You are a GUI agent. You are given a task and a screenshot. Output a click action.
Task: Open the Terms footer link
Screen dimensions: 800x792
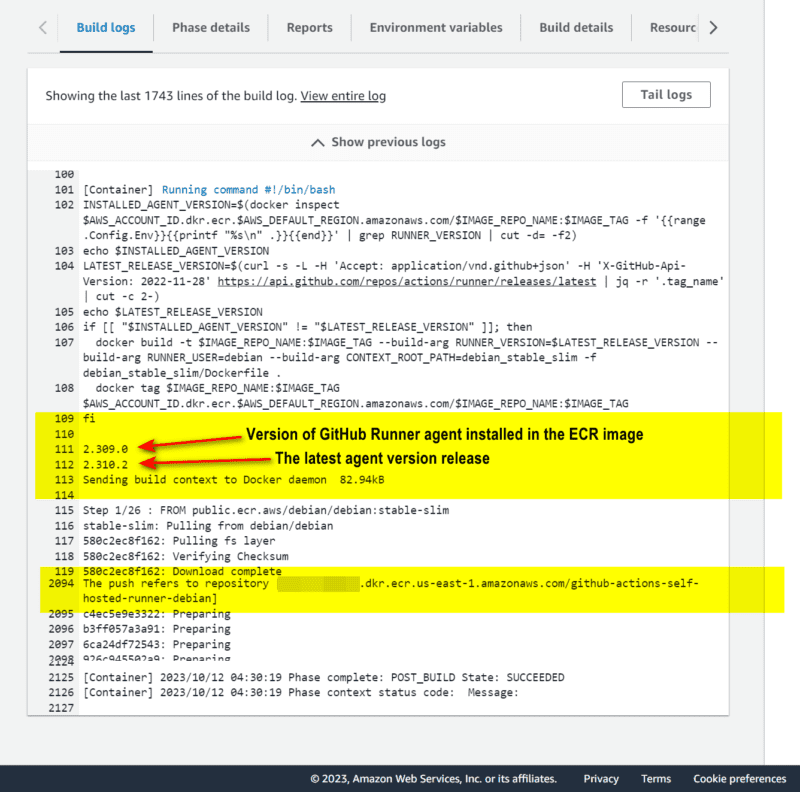[x=656, y=779]
